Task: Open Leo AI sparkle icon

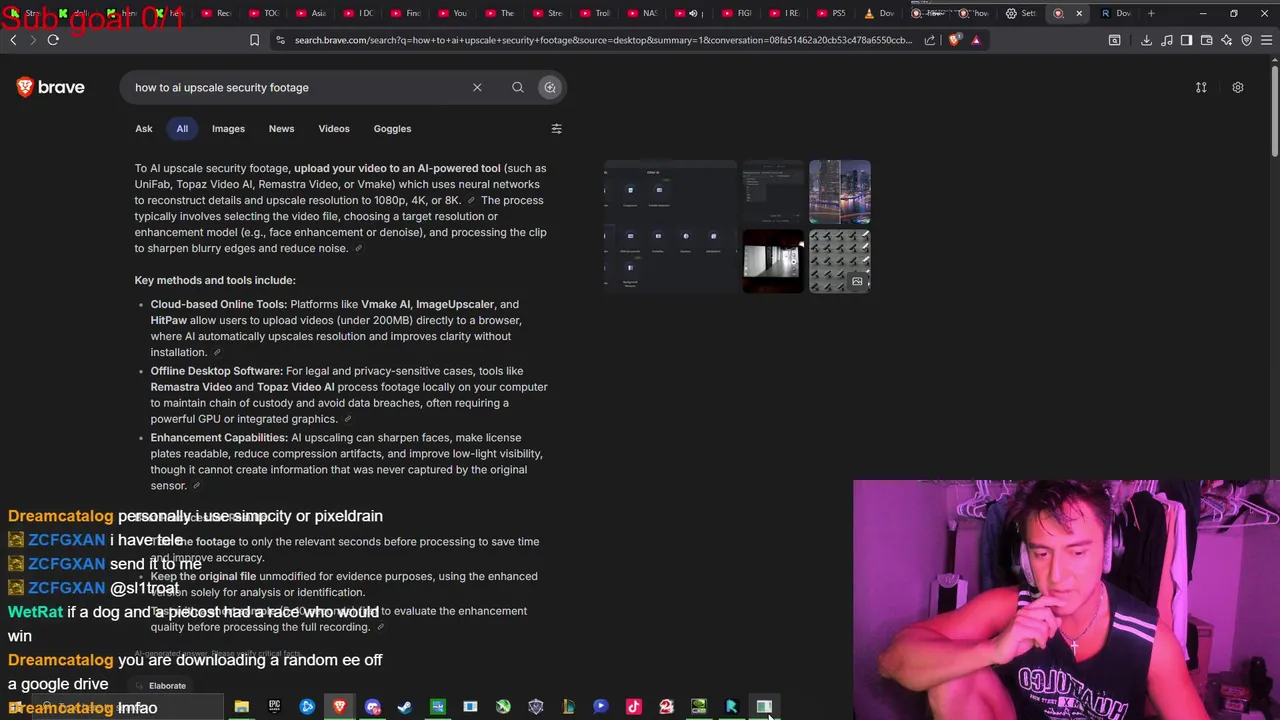Action: click(x=1227, y=40)
